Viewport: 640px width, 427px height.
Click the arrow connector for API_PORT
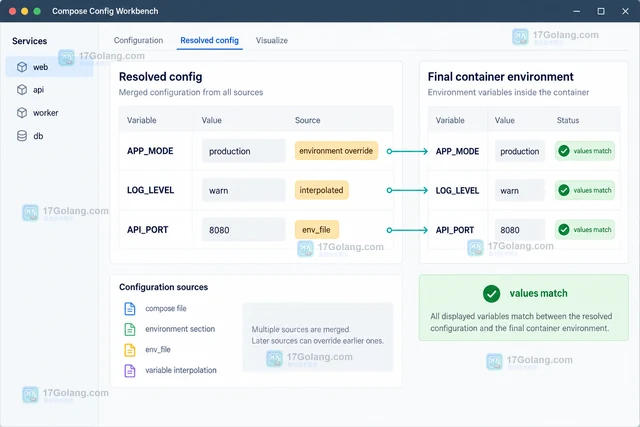(407, 230)
